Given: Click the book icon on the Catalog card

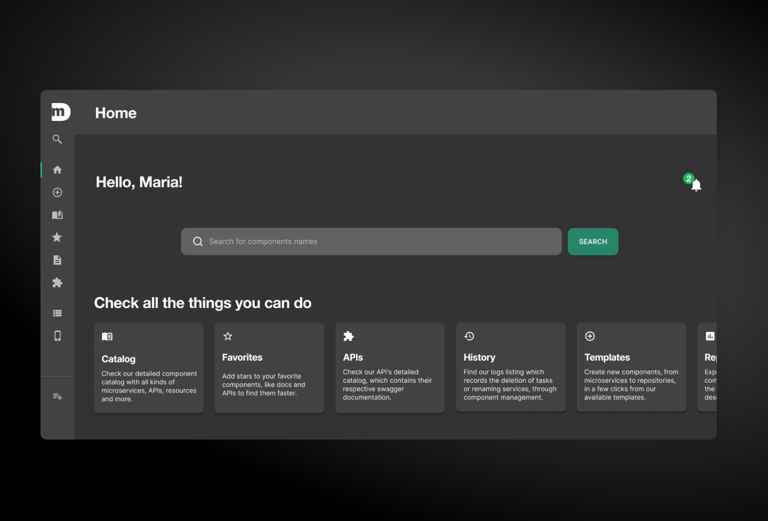Looking at the screenshot, I should (107, 336).
